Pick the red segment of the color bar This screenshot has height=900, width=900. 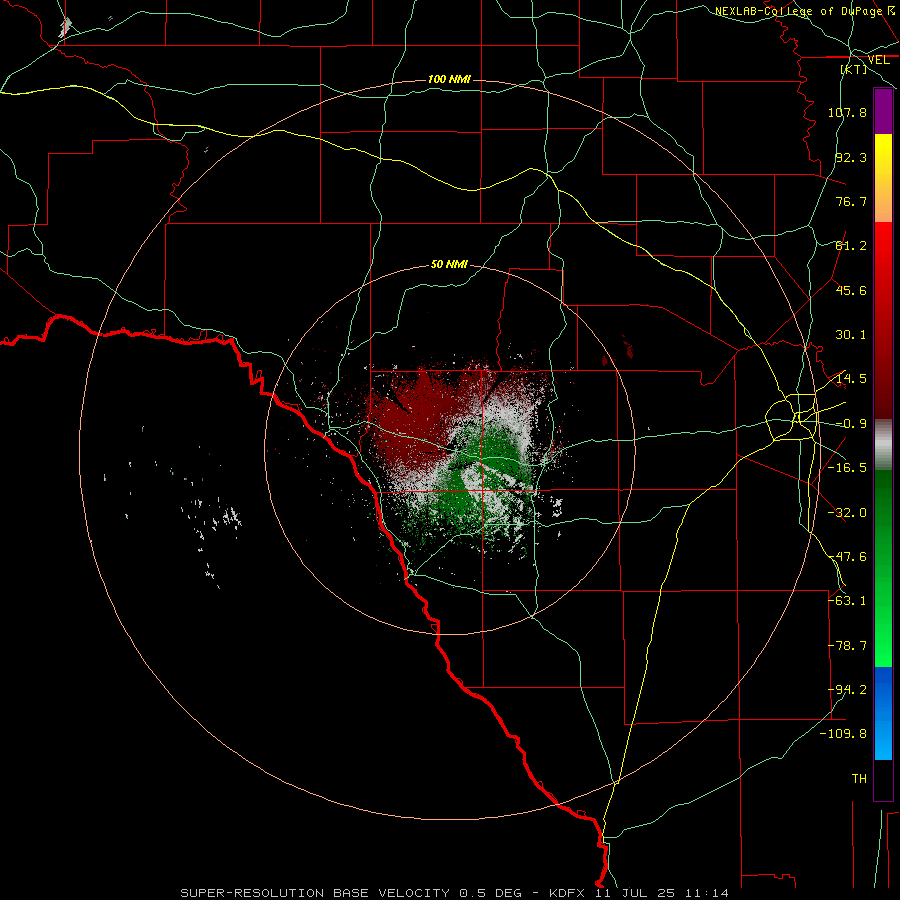[x=883, y=320]
